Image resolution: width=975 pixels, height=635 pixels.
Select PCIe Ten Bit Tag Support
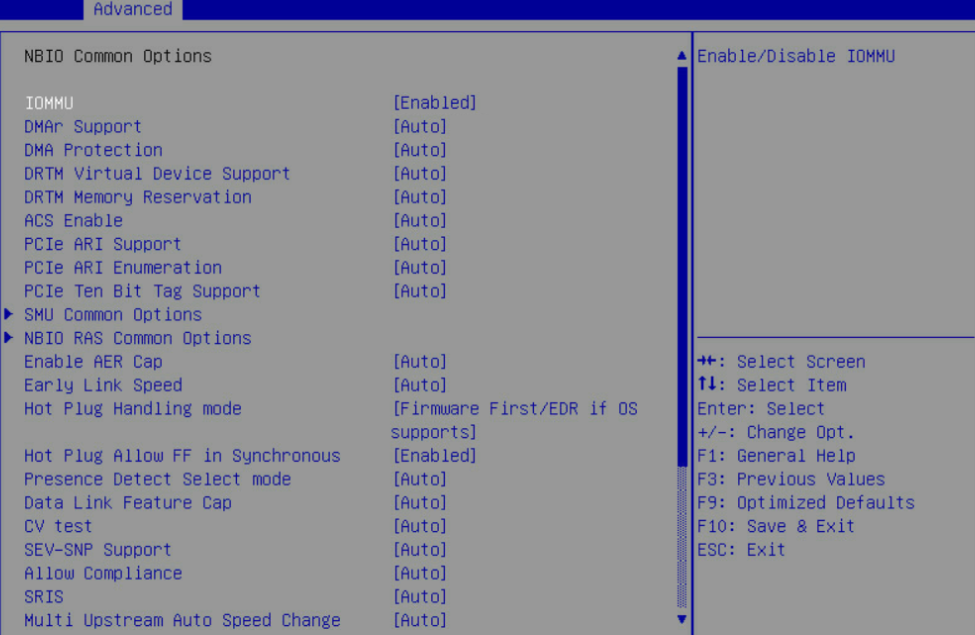coord(142,291)
